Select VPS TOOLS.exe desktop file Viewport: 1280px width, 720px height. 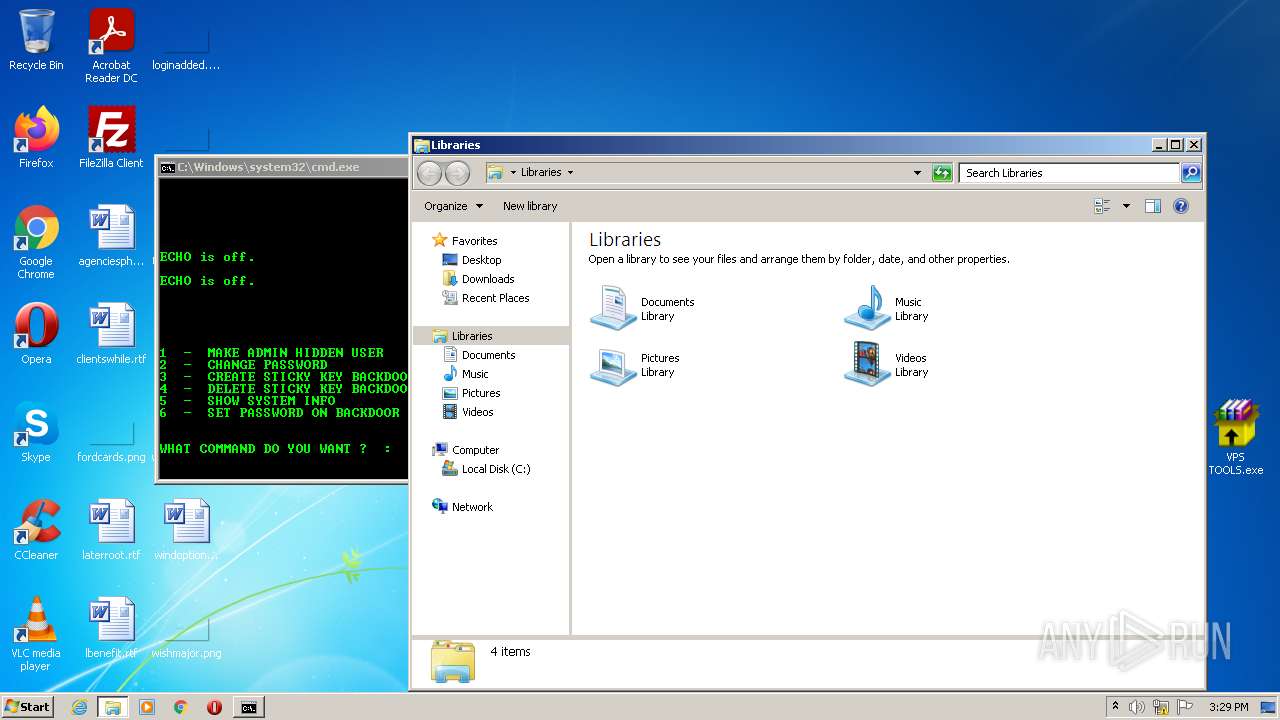(x=1235, y=438)
